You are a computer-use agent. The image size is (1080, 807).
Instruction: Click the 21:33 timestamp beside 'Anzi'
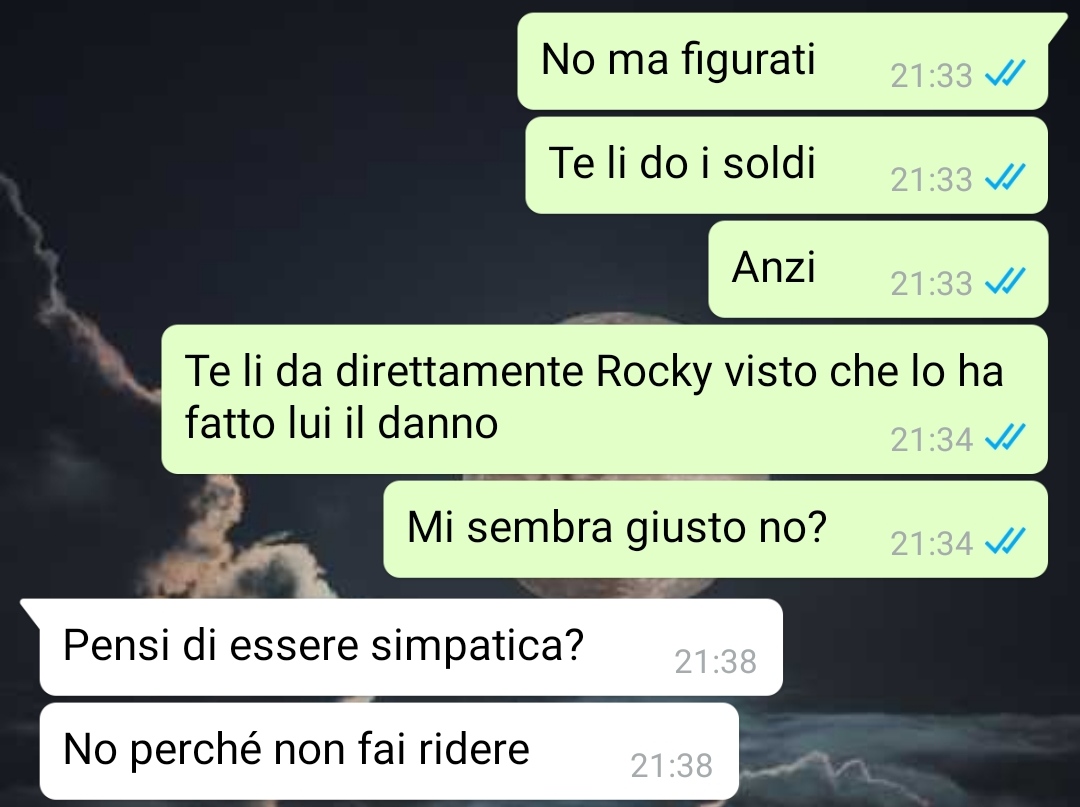pos(931,284)
